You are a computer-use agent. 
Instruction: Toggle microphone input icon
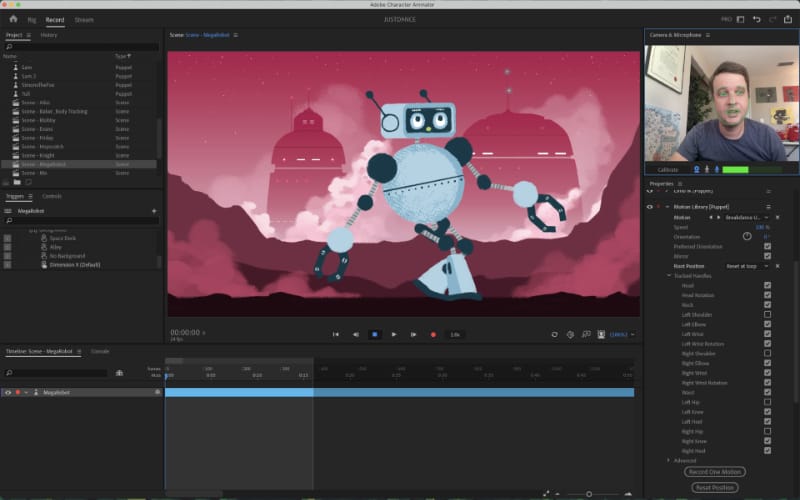point(717,169)
